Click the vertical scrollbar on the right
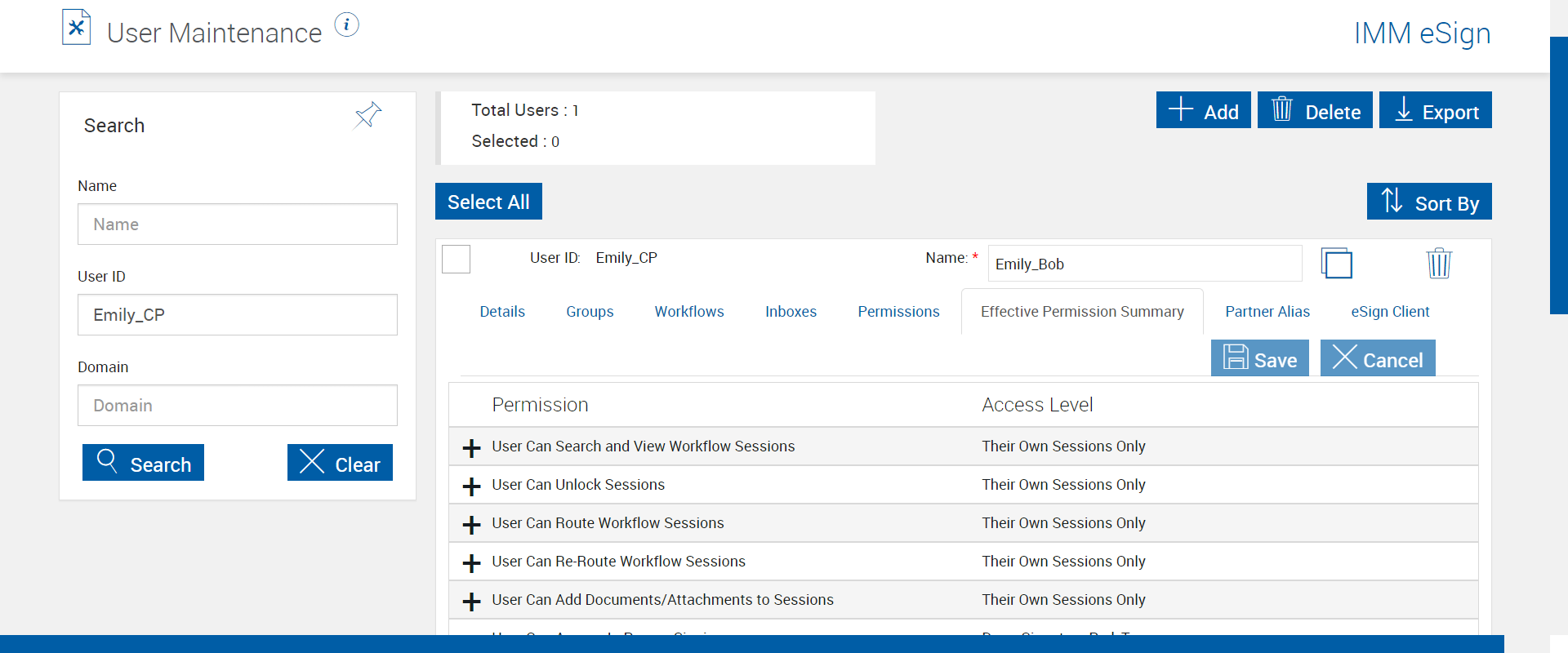The height and width of the screenshot is (653, 1568). (1558, 175)
